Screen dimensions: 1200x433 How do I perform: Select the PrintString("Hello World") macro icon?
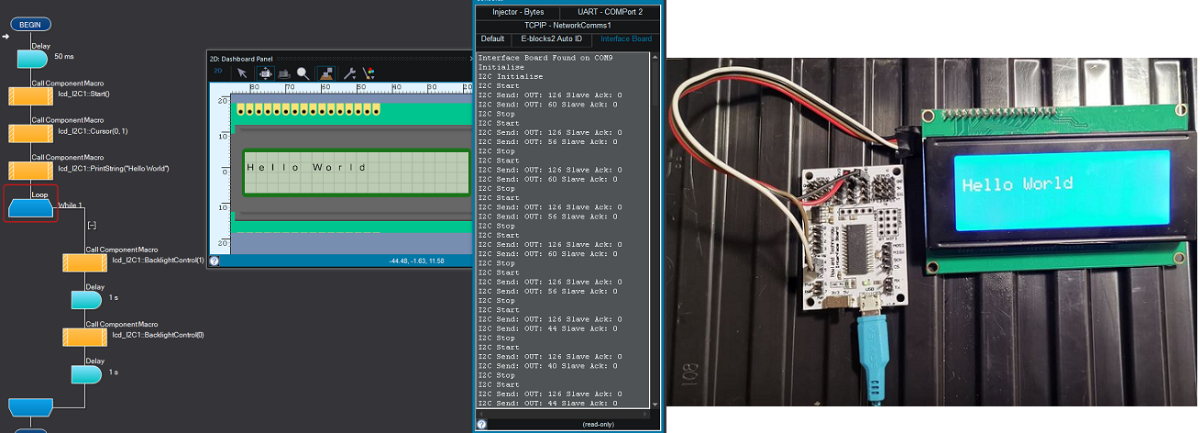(31, 170)
